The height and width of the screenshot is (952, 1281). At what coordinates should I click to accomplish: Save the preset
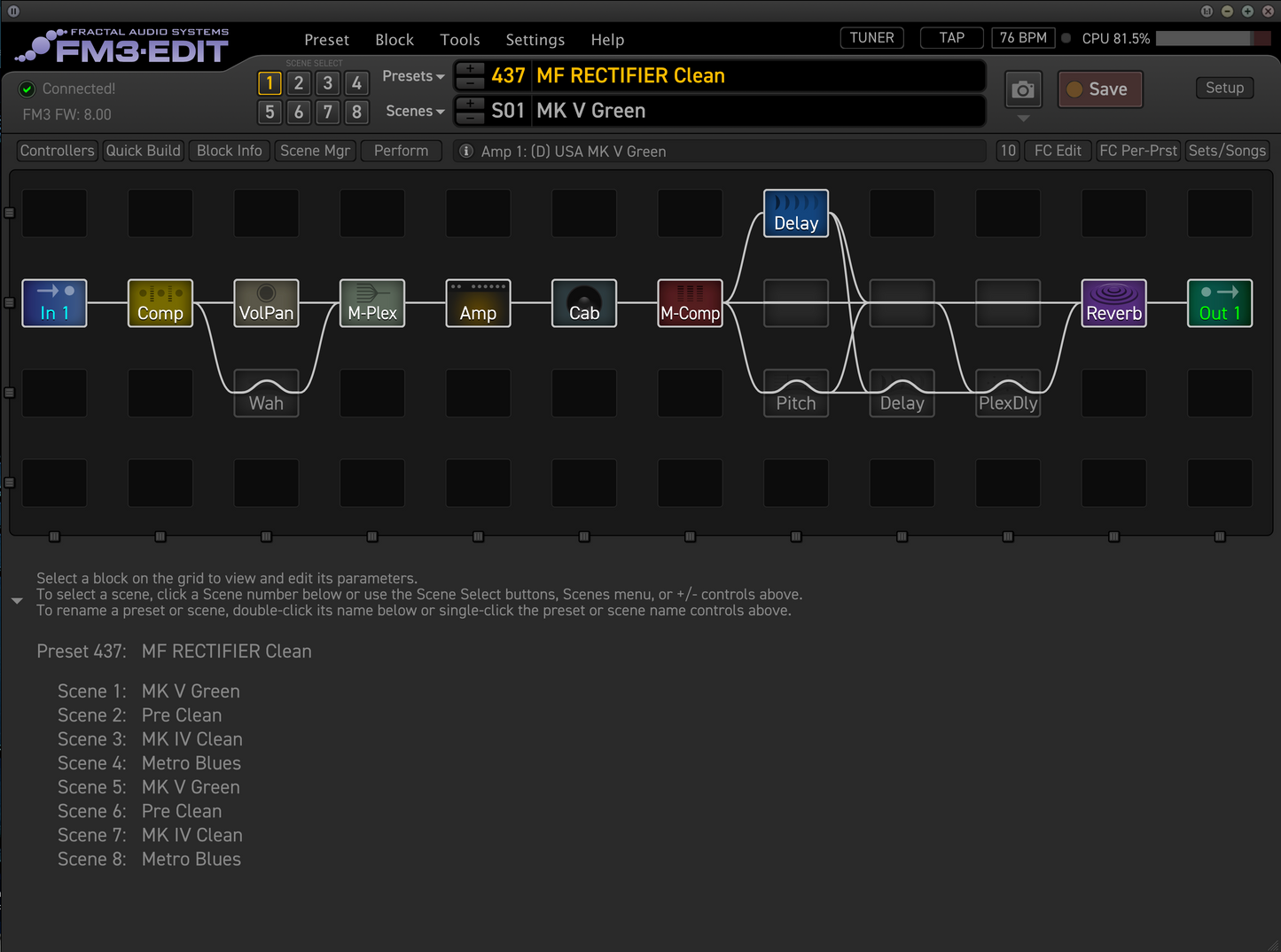(x=1100, y=90)
